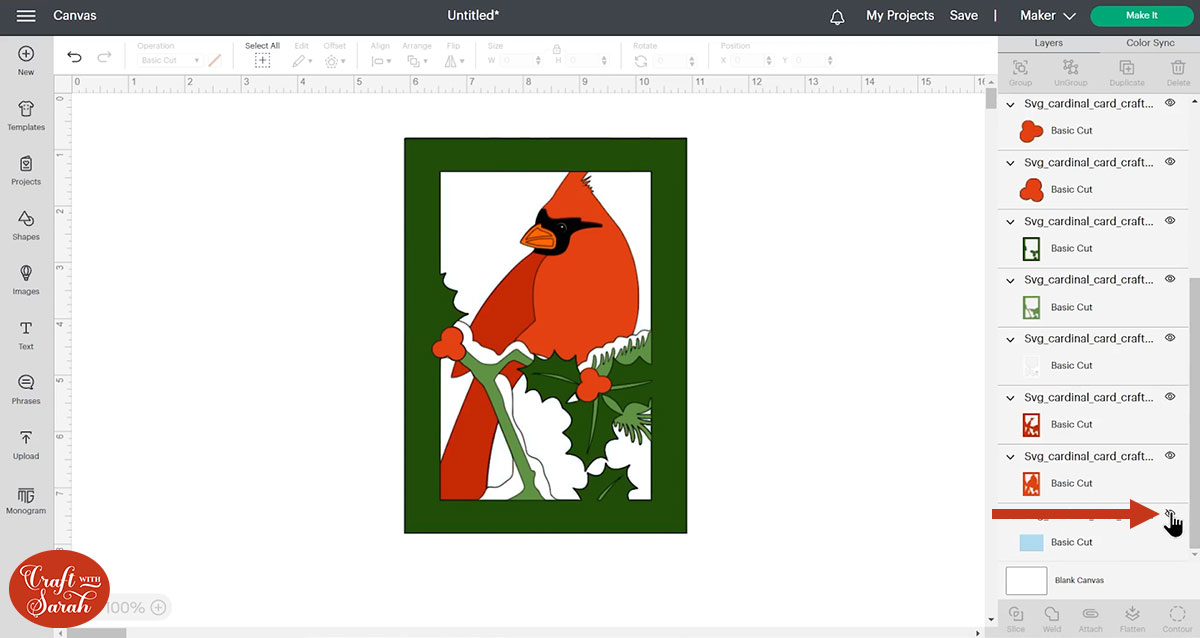Open the Maker machine dropdown
The height and width of the screenshot is (638, 1200).
click(1047, 16)
